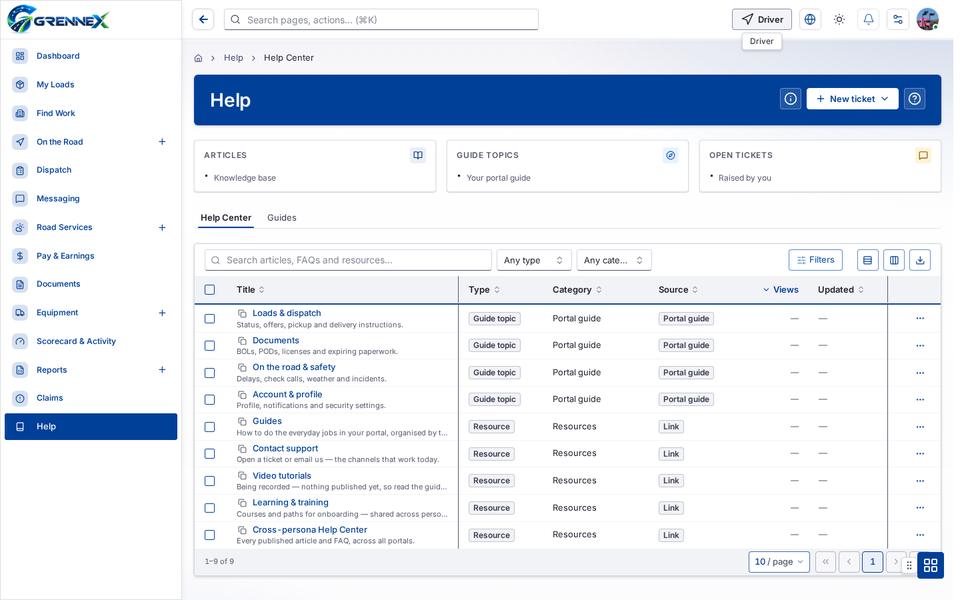Viewport: 960px width, 600px height.
Task: Click the Open Tickets chat icon
Action: pyautogui.click(x=923, y=156)
